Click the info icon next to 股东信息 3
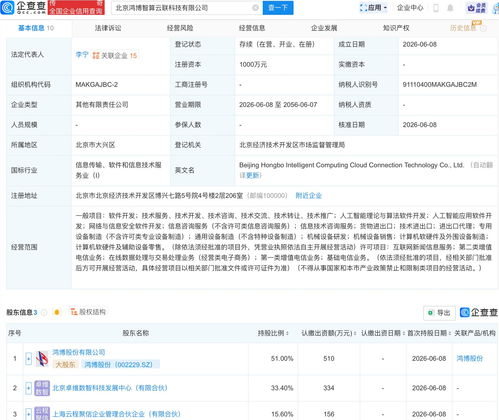The width and height of the screenshot is (499, 420). (44, 313)
